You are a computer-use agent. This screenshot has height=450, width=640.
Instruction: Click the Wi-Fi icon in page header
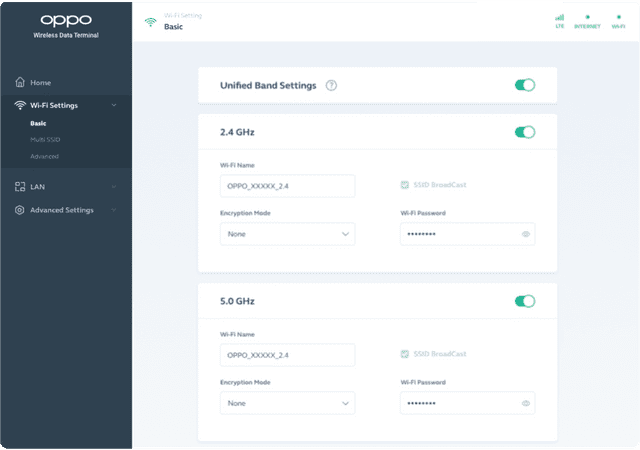click(x=150, y=21)
